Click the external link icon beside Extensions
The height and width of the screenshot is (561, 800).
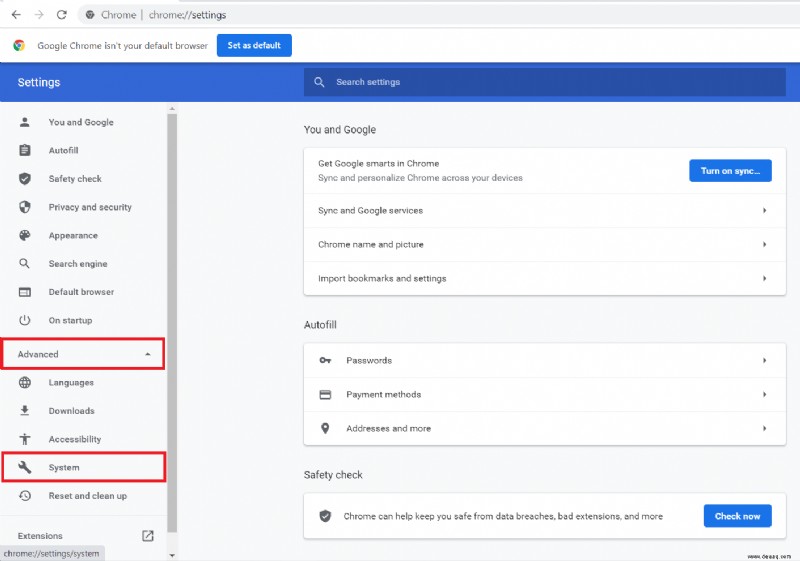147,536
